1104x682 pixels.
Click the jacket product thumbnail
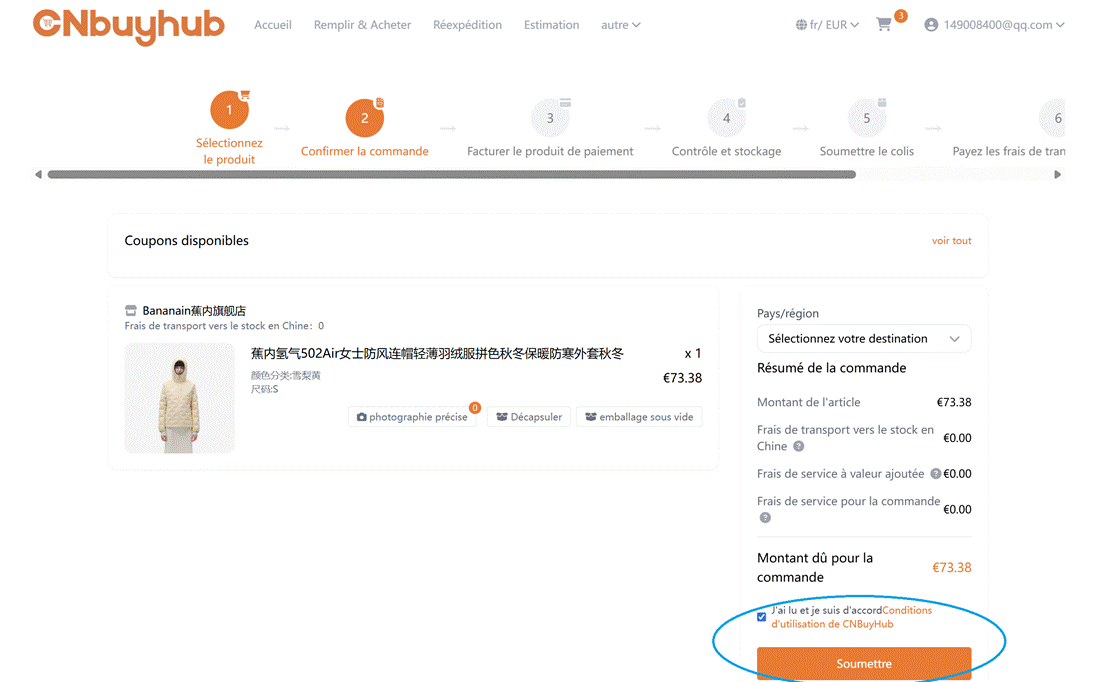pos(180,398)
